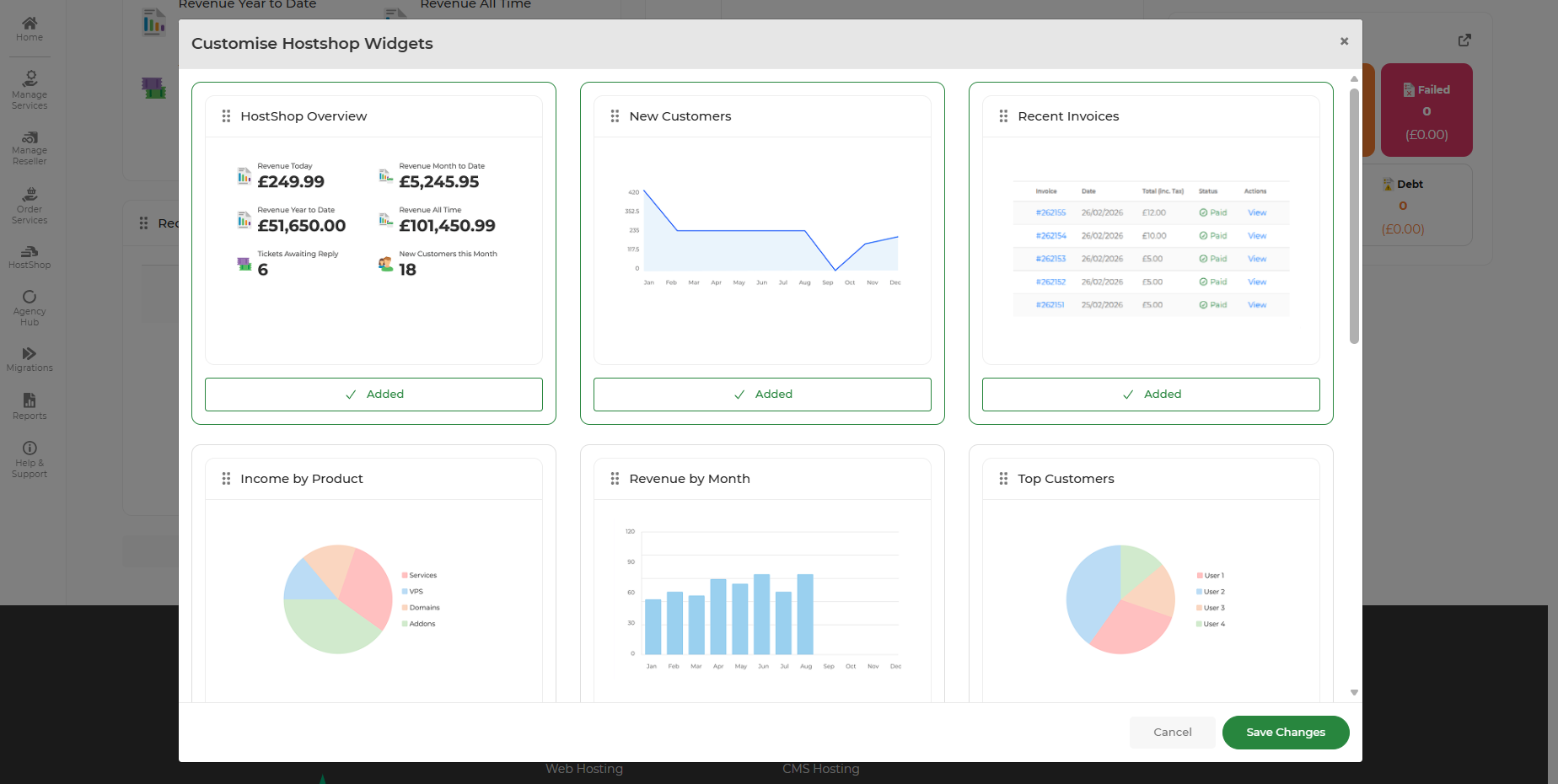Click the Revenue Today chart icon
1558x784 pixels.
[x=244, y=175]
